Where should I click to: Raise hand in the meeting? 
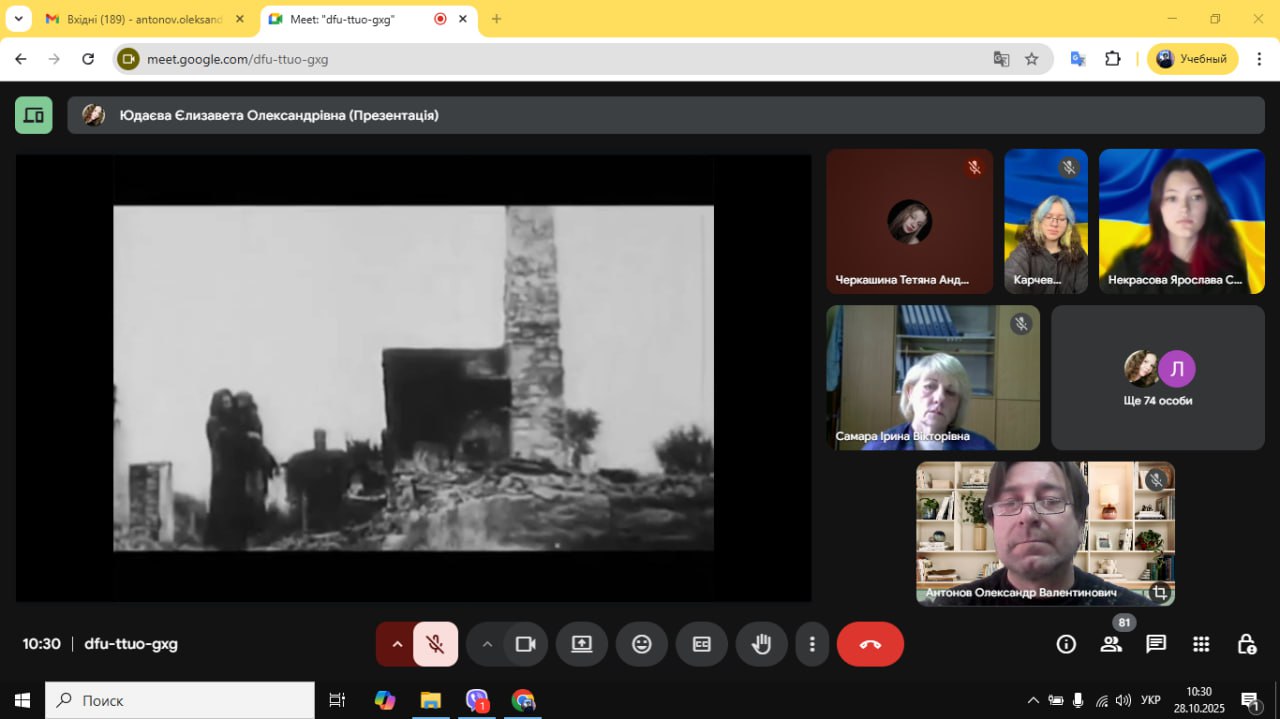click(x=761, y=644)
